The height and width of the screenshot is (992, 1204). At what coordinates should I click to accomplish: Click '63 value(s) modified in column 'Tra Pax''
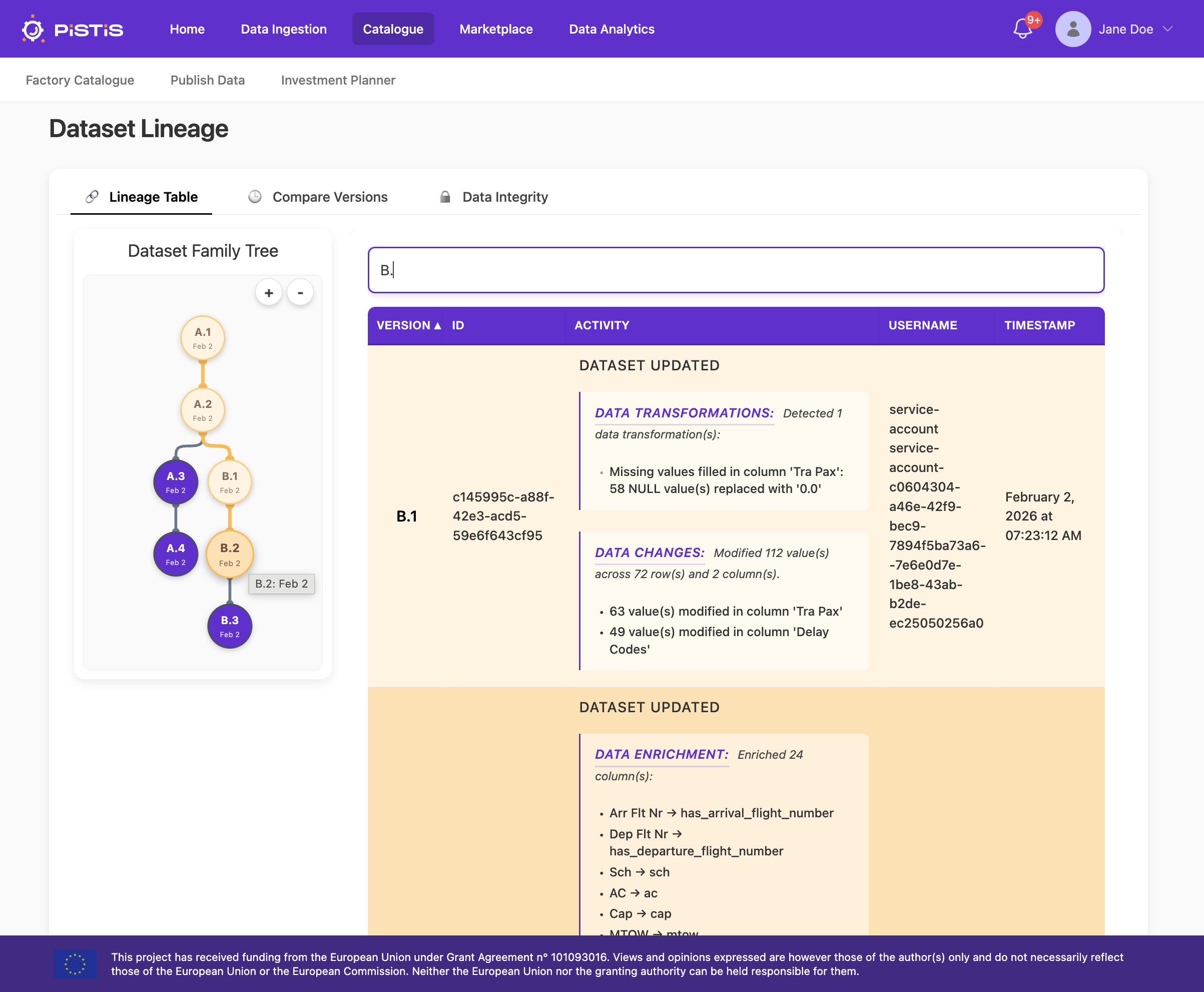[x=726, y=611]
